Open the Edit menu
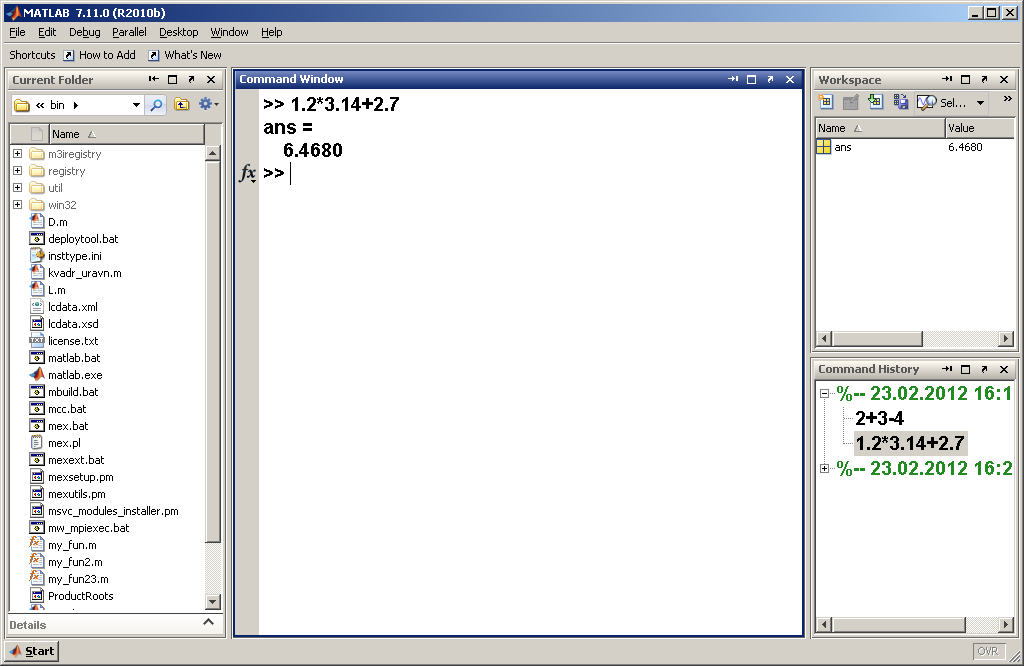Screen dimensions: 1024x666 tap(47, 32)
